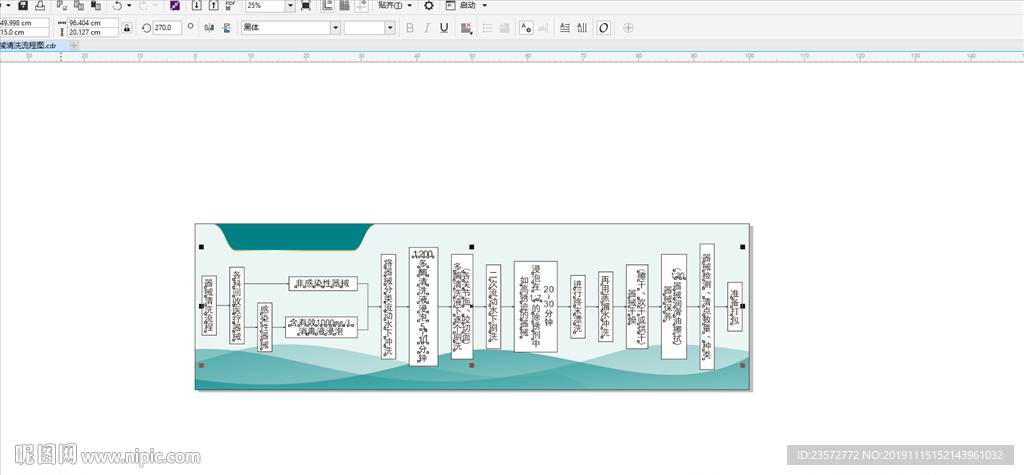This screenshot has height=475, width=1024.
Task: Click the Full-screen preview icon
Action: [x=306, y=6]
